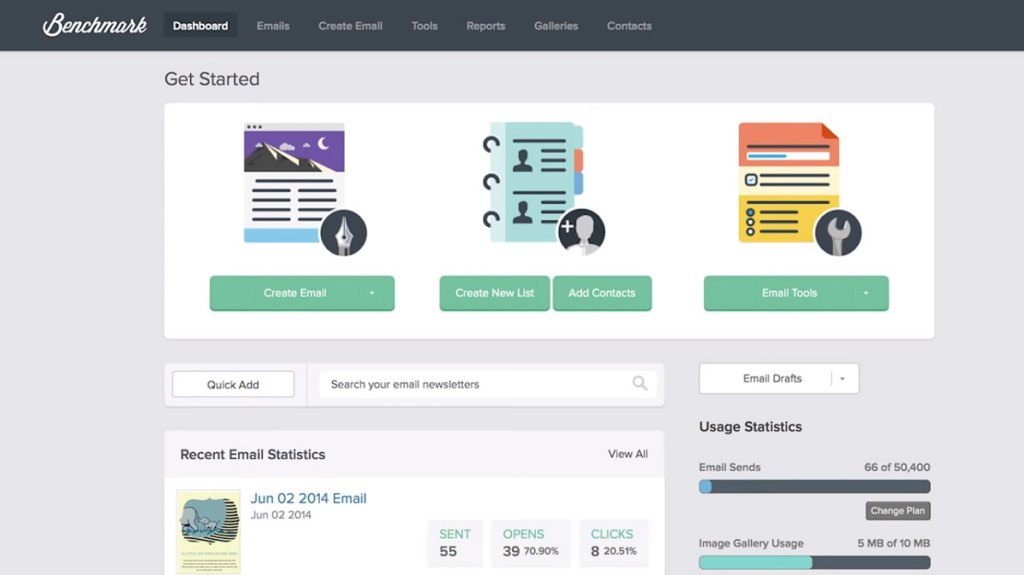
Task: Click the add-person badge icon
Action: (581, 232)
